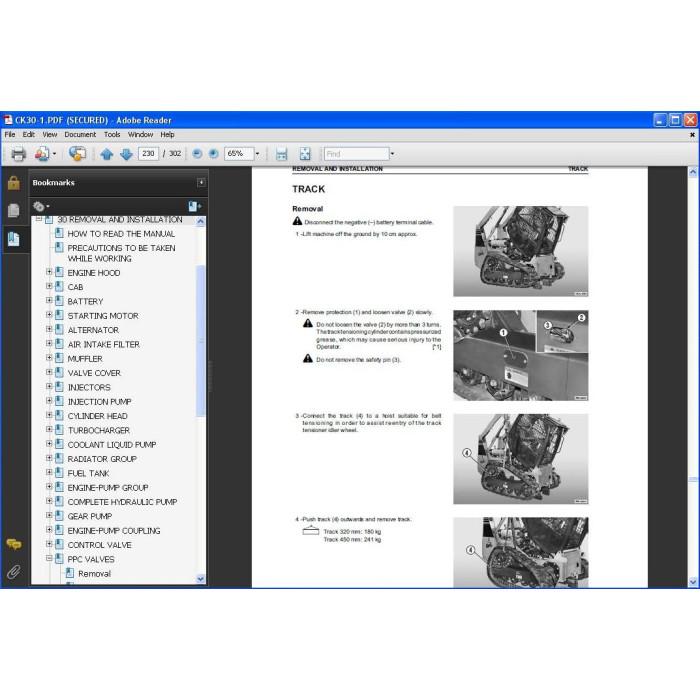The height and width of the screenshot is (700, 700).
Task: Click the Find text search field
Action: pos(357,154)
